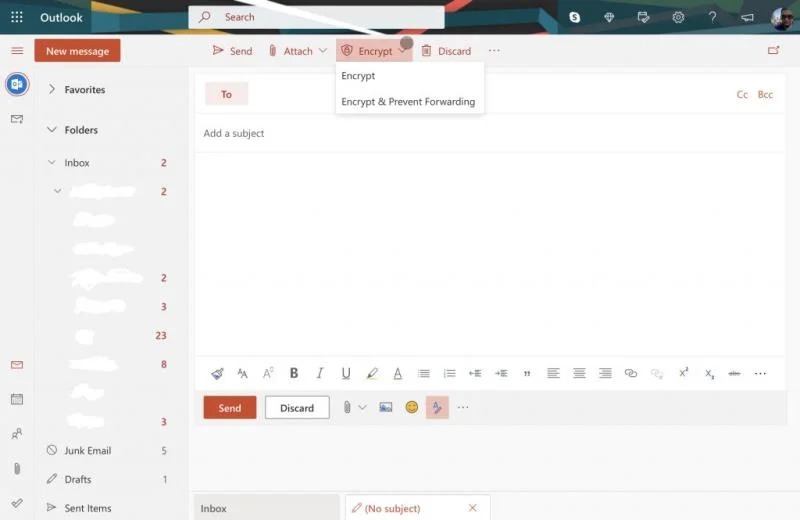The height and width of the screenshot is (520, 800).
Task: Align text right
Action: (605, 374)
